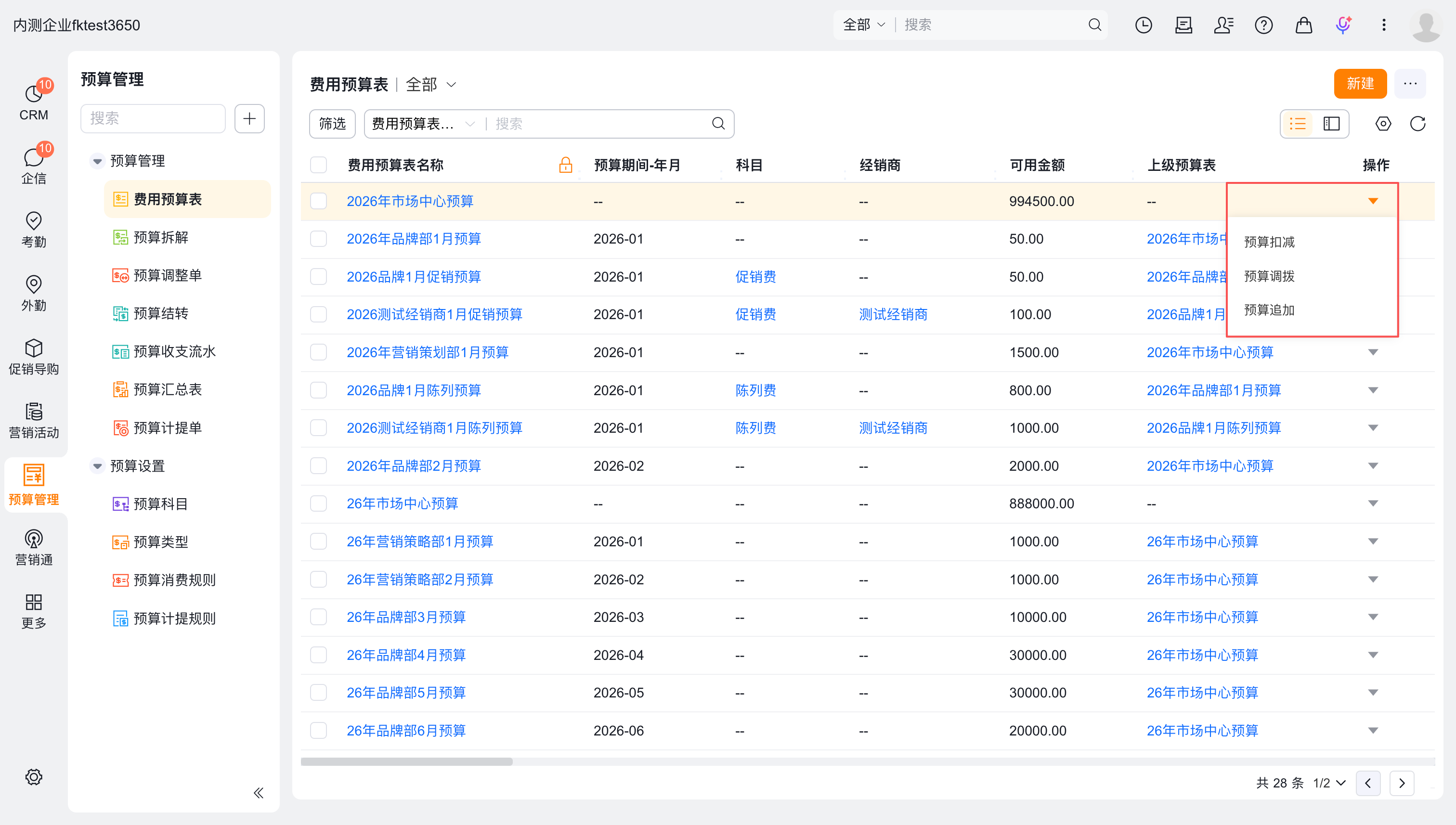Open the 外勤 field work module
This screenshot has height=825, width=1456.
pyautogui.click(x=33, y=293)
